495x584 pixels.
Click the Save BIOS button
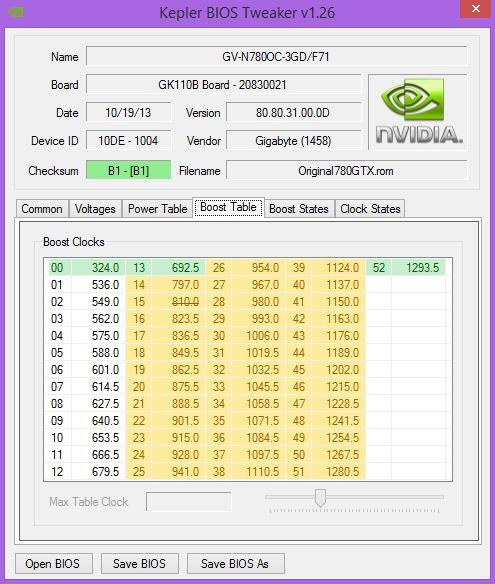click(x=139, y=564)
